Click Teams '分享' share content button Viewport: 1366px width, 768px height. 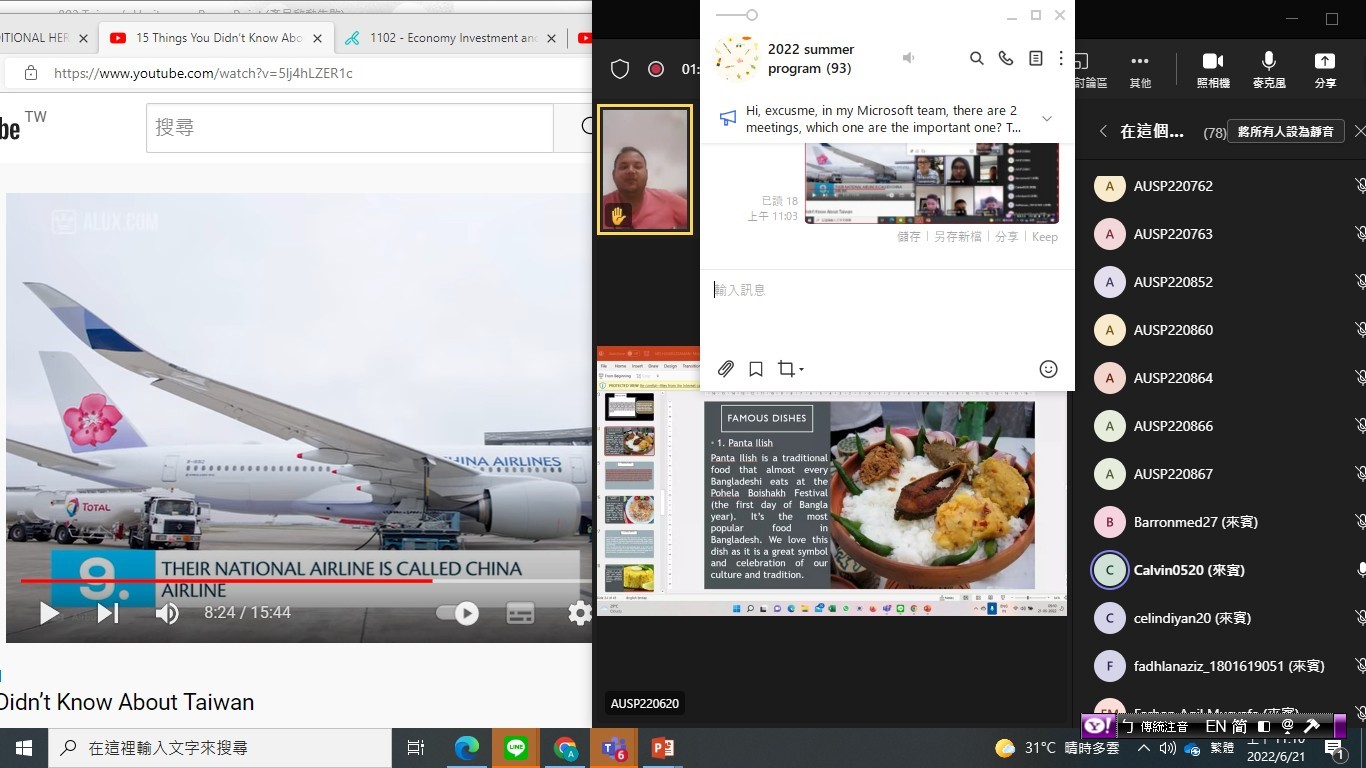coord(1325,69)
